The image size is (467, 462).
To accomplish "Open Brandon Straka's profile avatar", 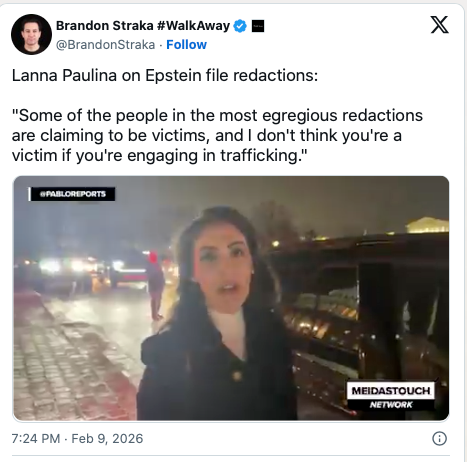I will pyautogui.click(x=31, y=34).
